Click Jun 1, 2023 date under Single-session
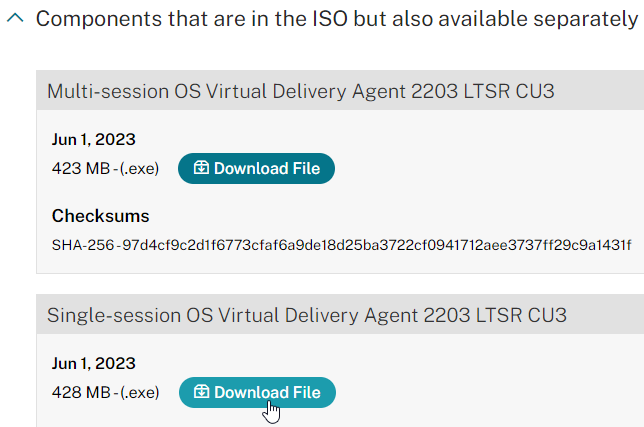This screenshot has width=644, height=427. pyautogui.click(x=94, y=363)
